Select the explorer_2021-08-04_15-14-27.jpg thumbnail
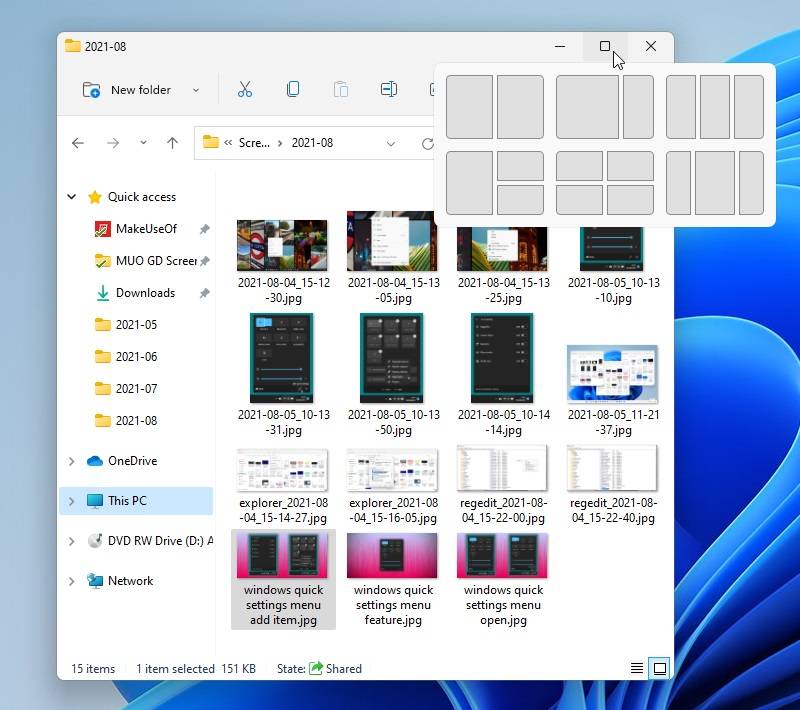Screen dimensions: 800x710 coord(282,471)
